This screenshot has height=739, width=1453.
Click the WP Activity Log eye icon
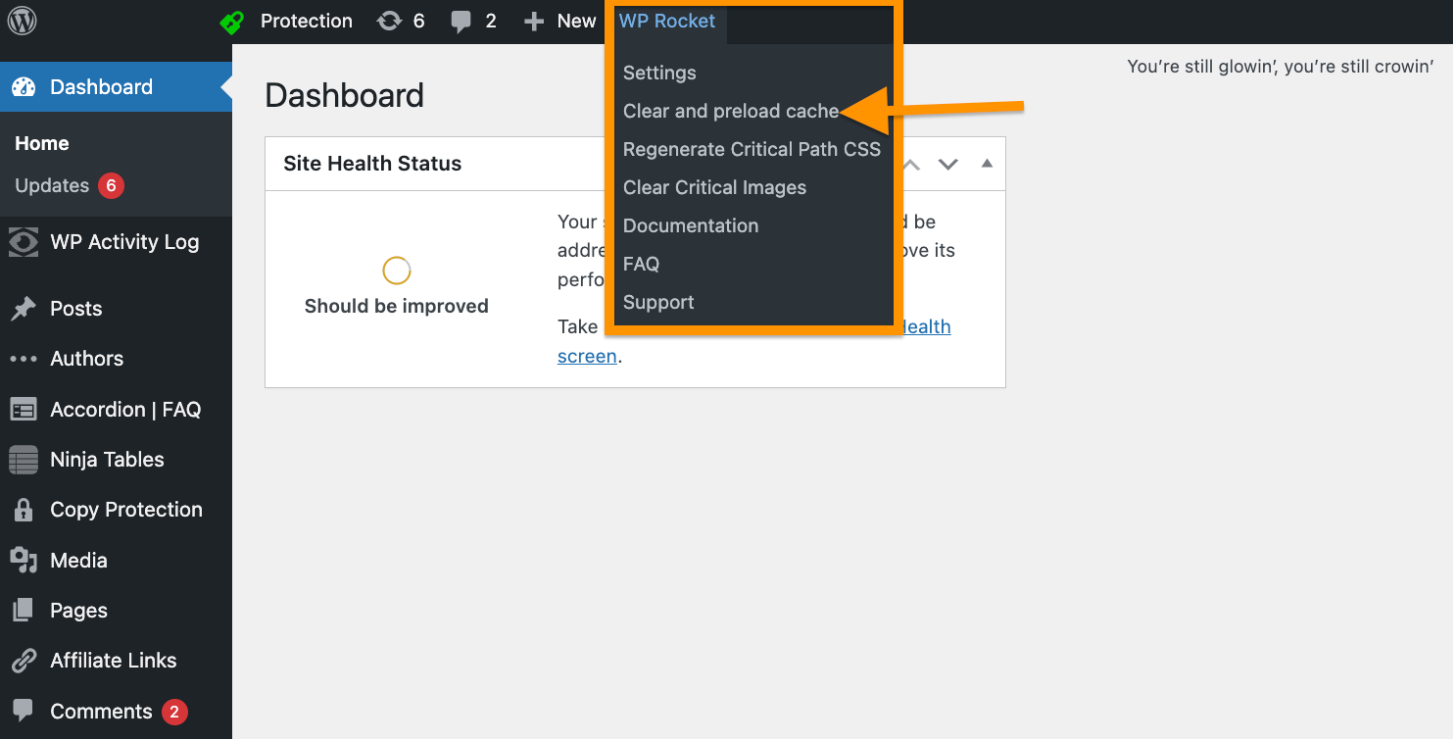tap(23, 242)
